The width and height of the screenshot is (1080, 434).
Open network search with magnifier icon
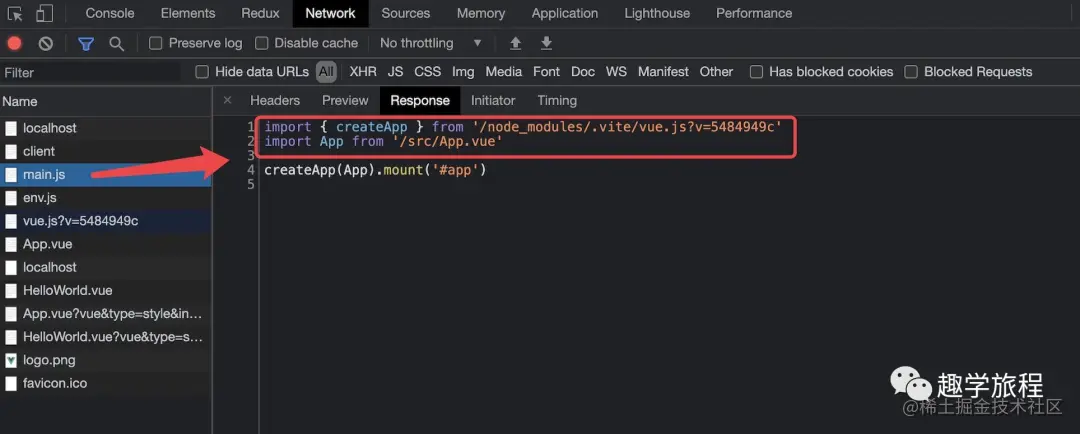coord(116,43)
